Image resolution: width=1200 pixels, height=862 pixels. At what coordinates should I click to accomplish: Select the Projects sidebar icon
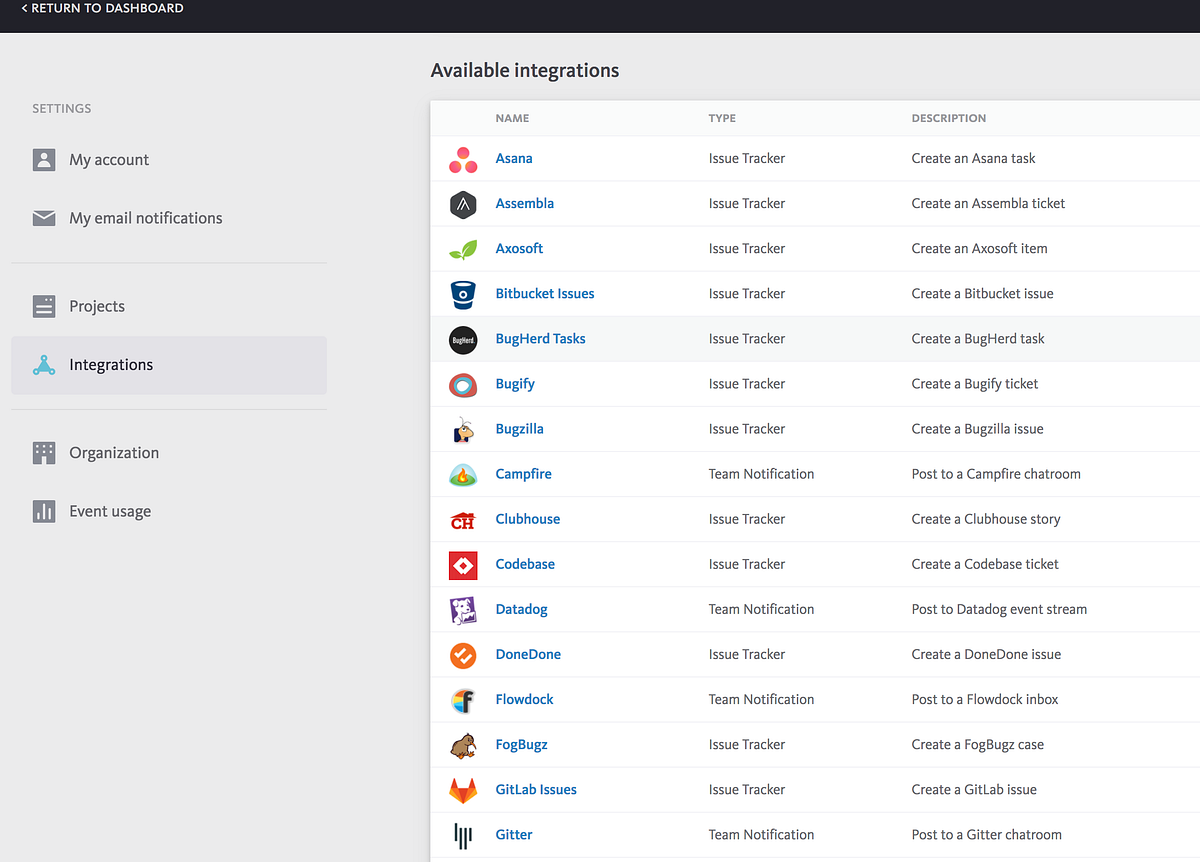(x=44, y=306)
